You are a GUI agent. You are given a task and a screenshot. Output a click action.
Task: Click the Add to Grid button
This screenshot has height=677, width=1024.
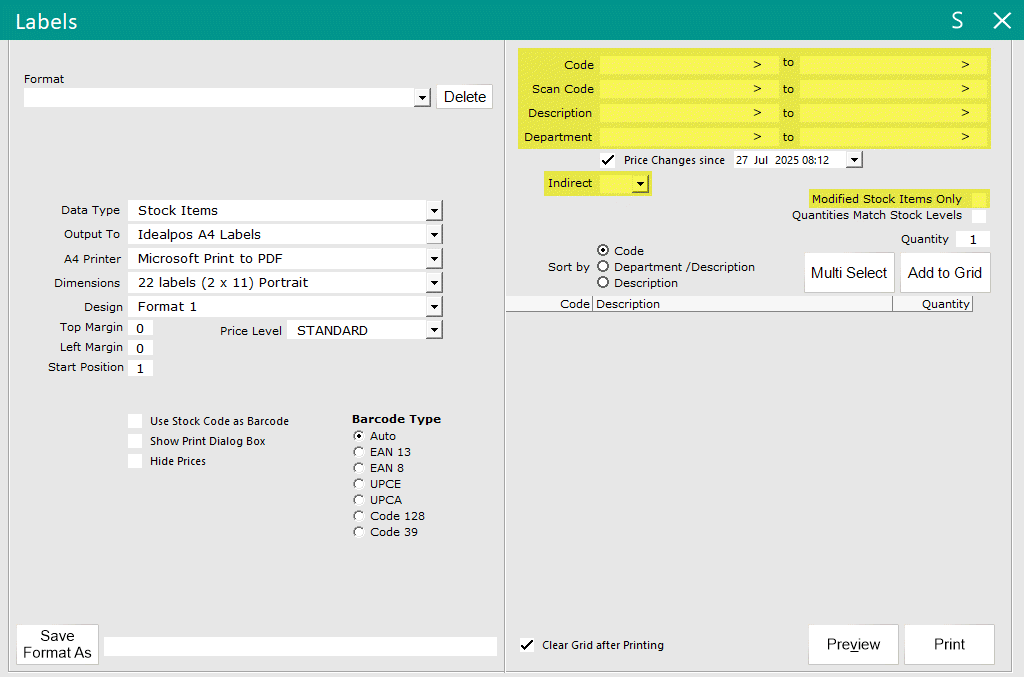945,273
